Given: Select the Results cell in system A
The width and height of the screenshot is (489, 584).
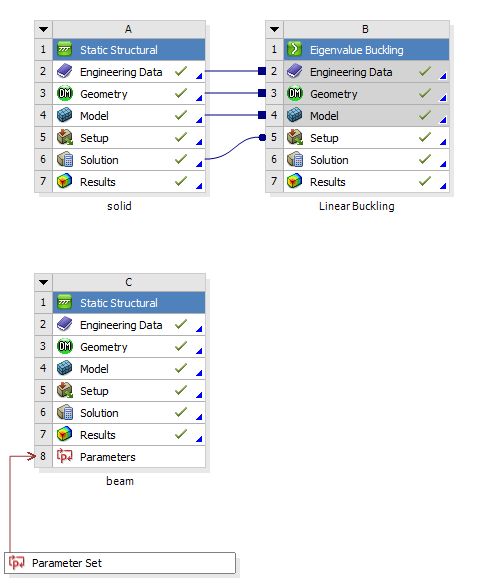Looking at the screenshot, I should (x=129, y=181).
